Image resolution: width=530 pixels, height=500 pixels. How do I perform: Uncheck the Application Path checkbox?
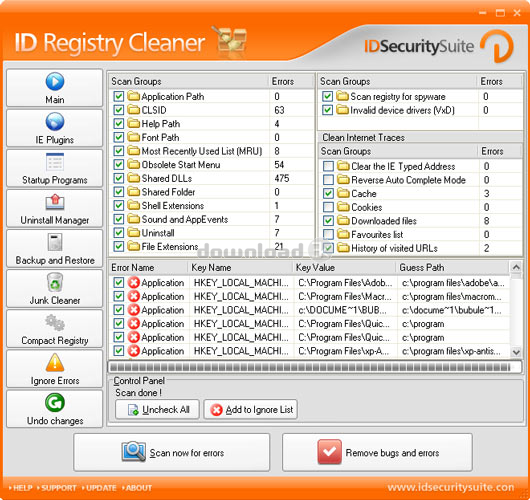click(119, 96)
